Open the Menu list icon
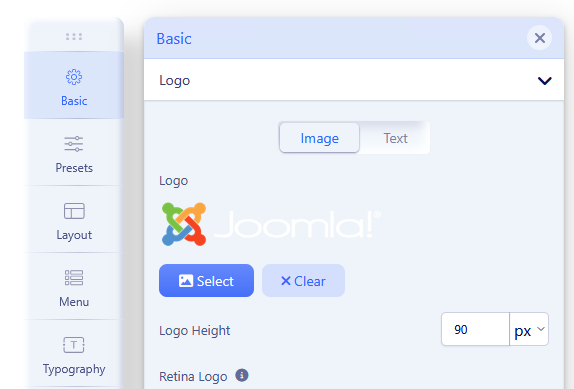Screen dimensions: 574x389 point(74,278)
